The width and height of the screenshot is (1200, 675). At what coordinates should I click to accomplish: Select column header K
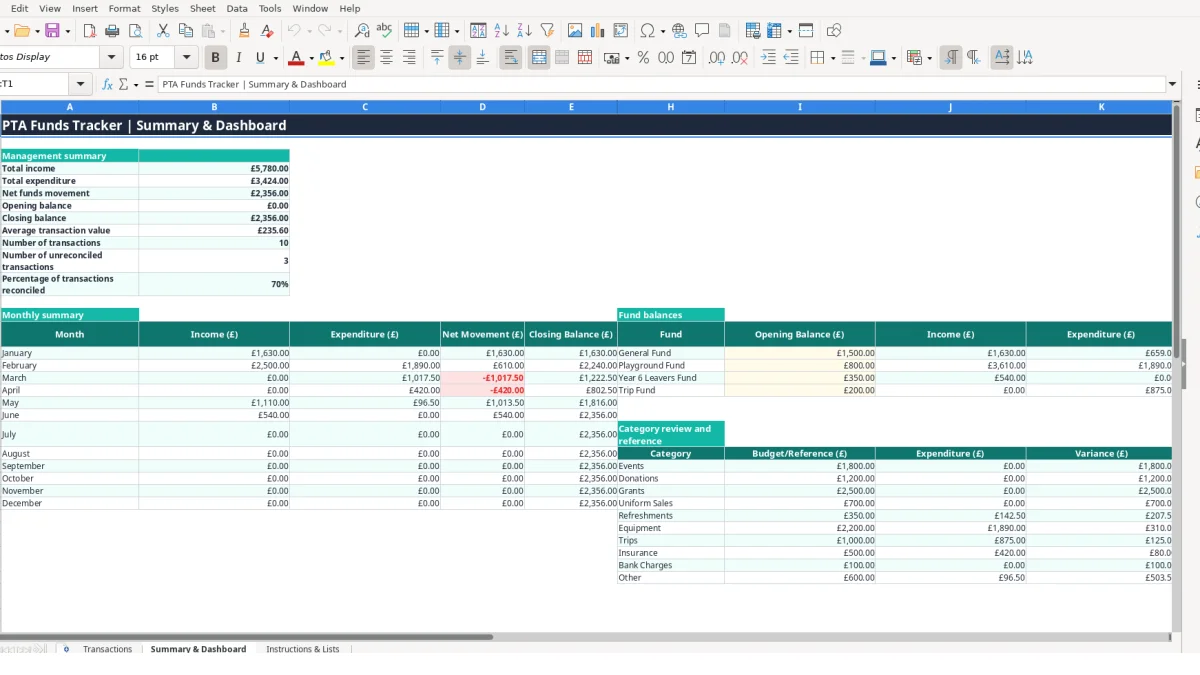click(x=1101, y=107)
